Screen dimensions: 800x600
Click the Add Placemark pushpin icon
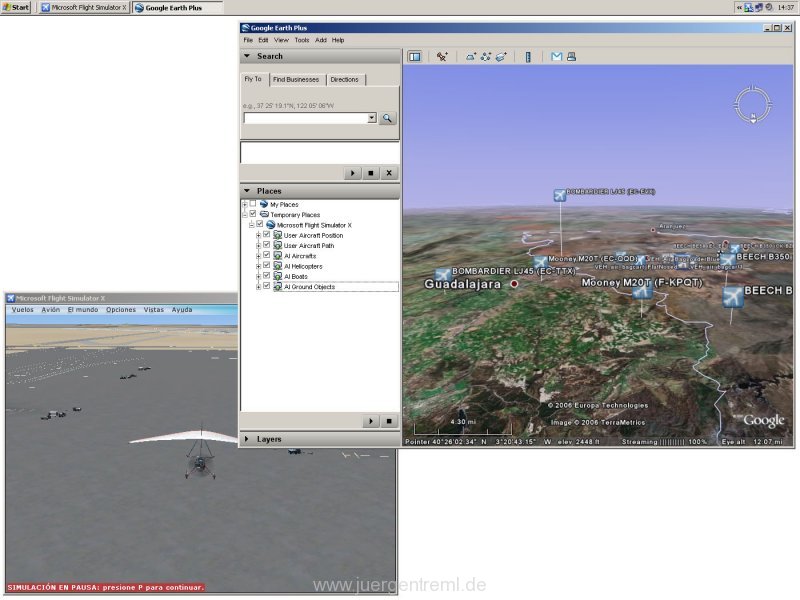point(442,57)
